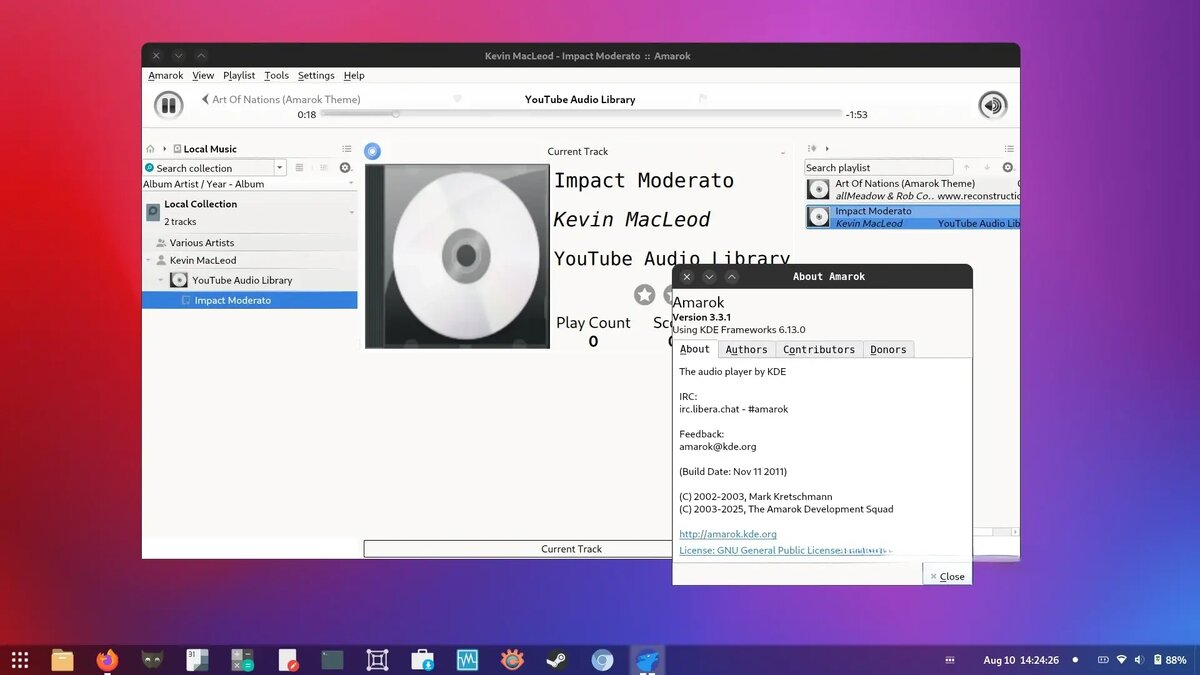This screenshot has width=1200, height=675.
Task: Follow the amarok.kde.org link
Action: click(x=728, y=534)
